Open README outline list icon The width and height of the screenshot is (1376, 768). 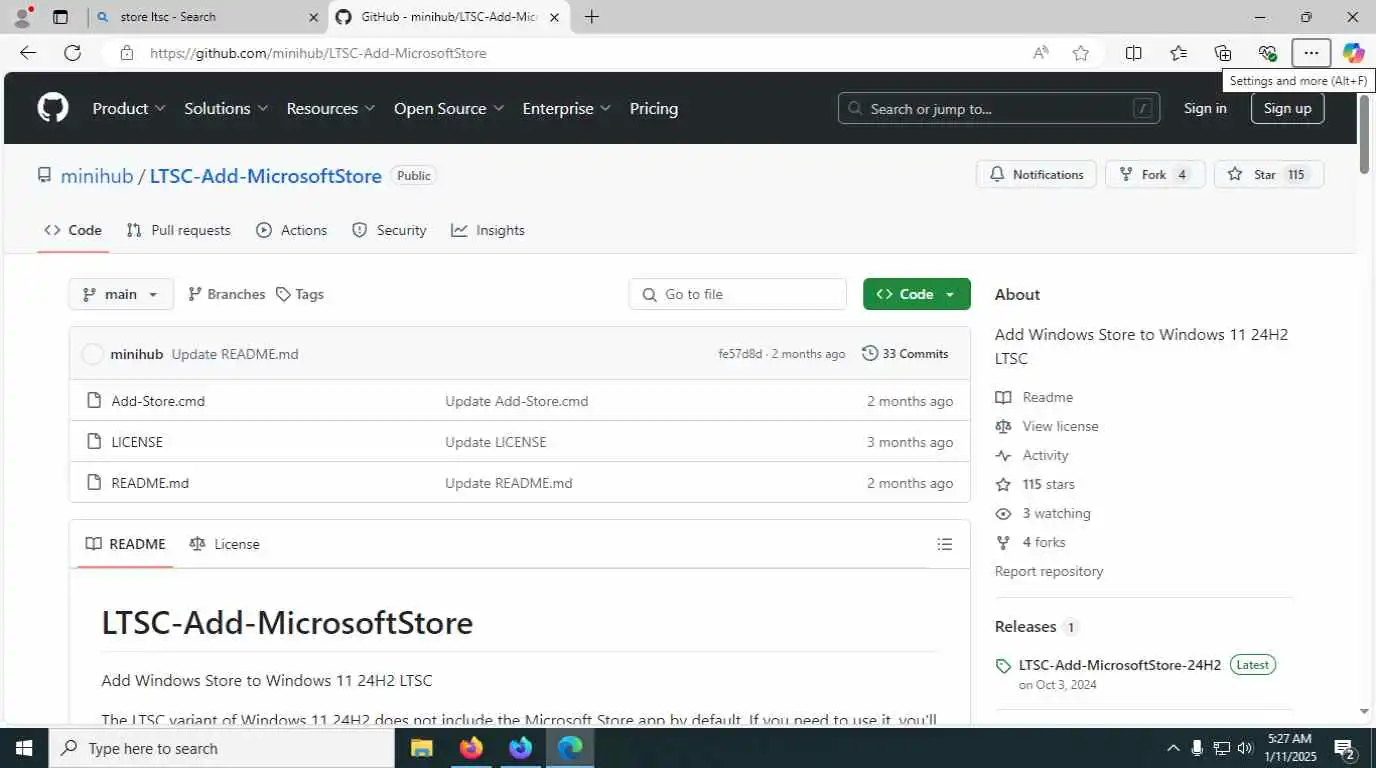944,544
